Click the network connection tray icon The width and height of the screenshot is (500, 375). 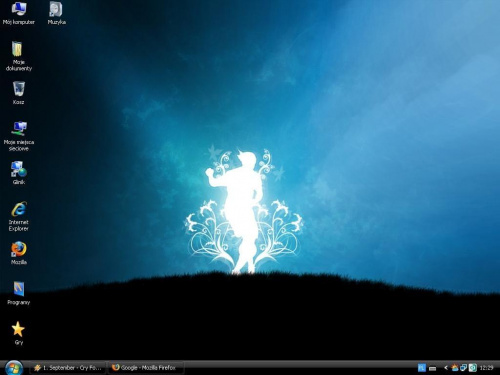point(463,368)
